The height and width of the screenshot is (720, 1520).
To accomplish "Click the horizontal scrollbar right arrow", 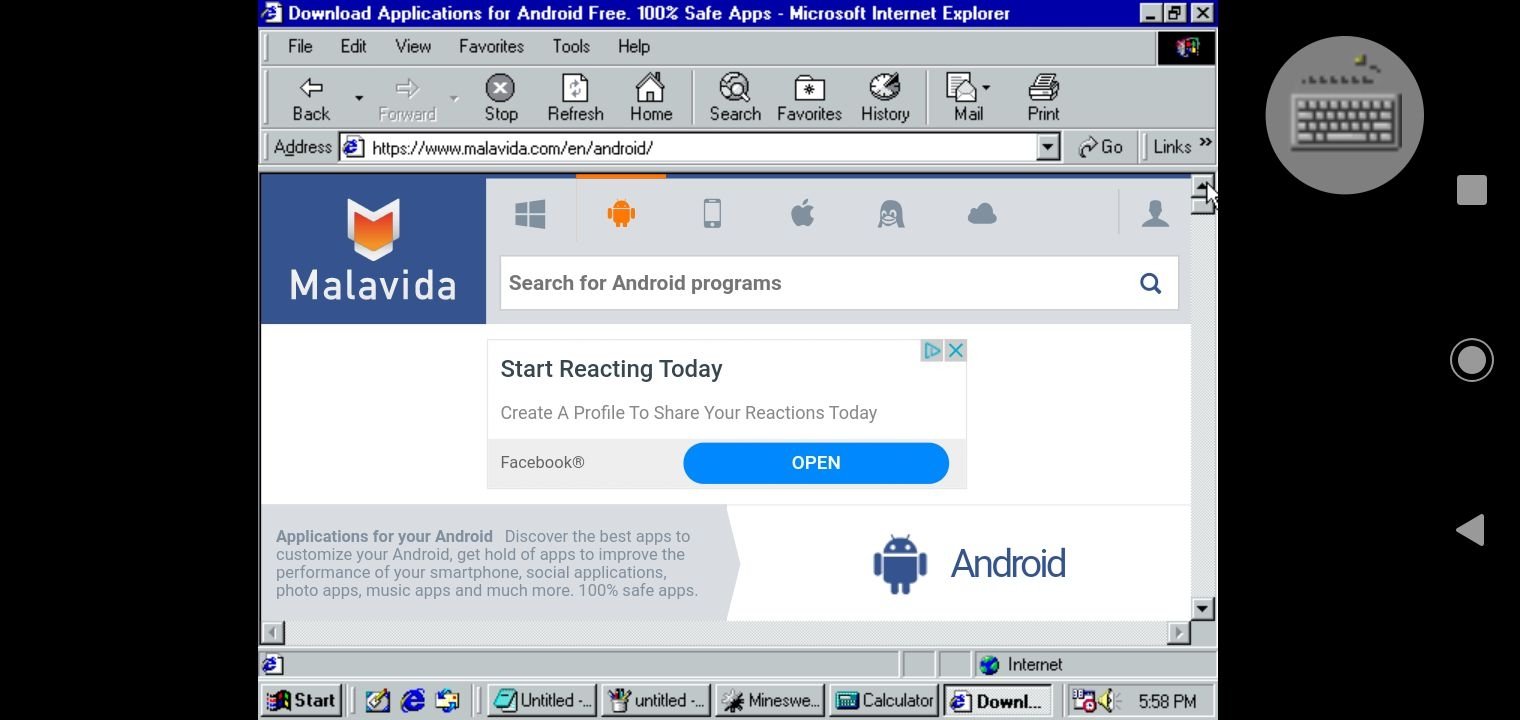I will coord(1180,632).
